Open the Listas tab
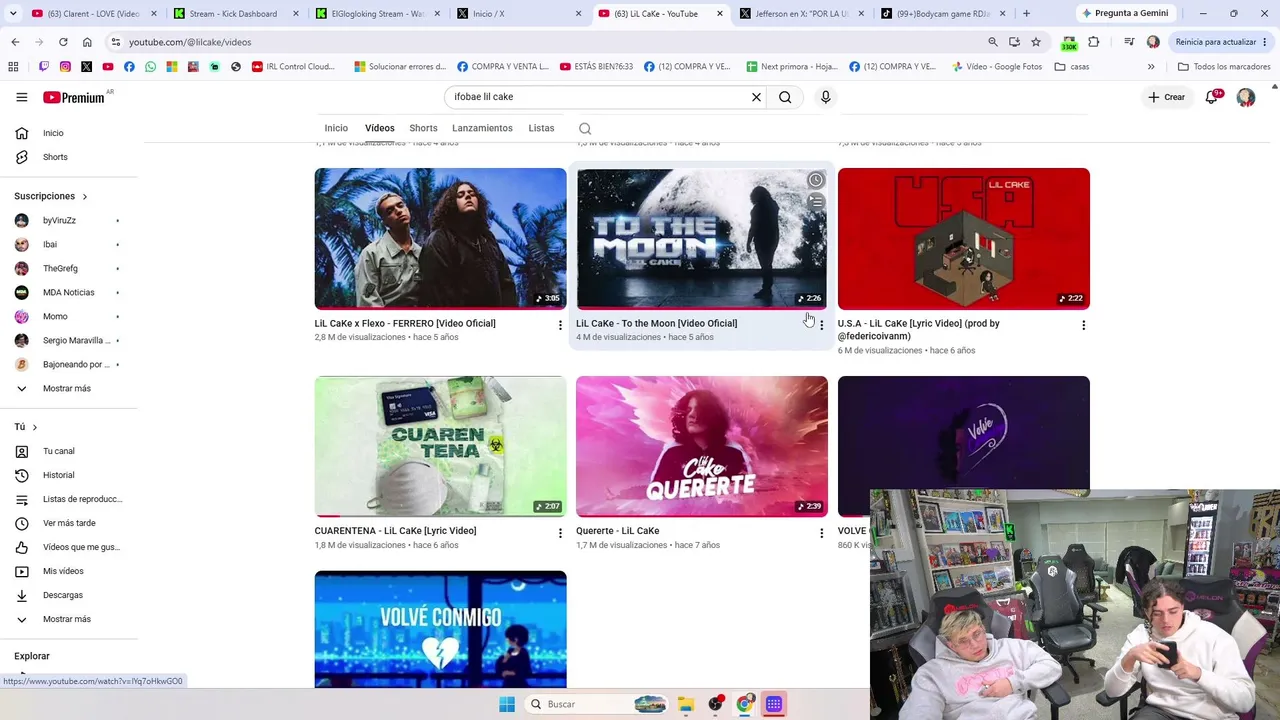 [x=541, y=128]
